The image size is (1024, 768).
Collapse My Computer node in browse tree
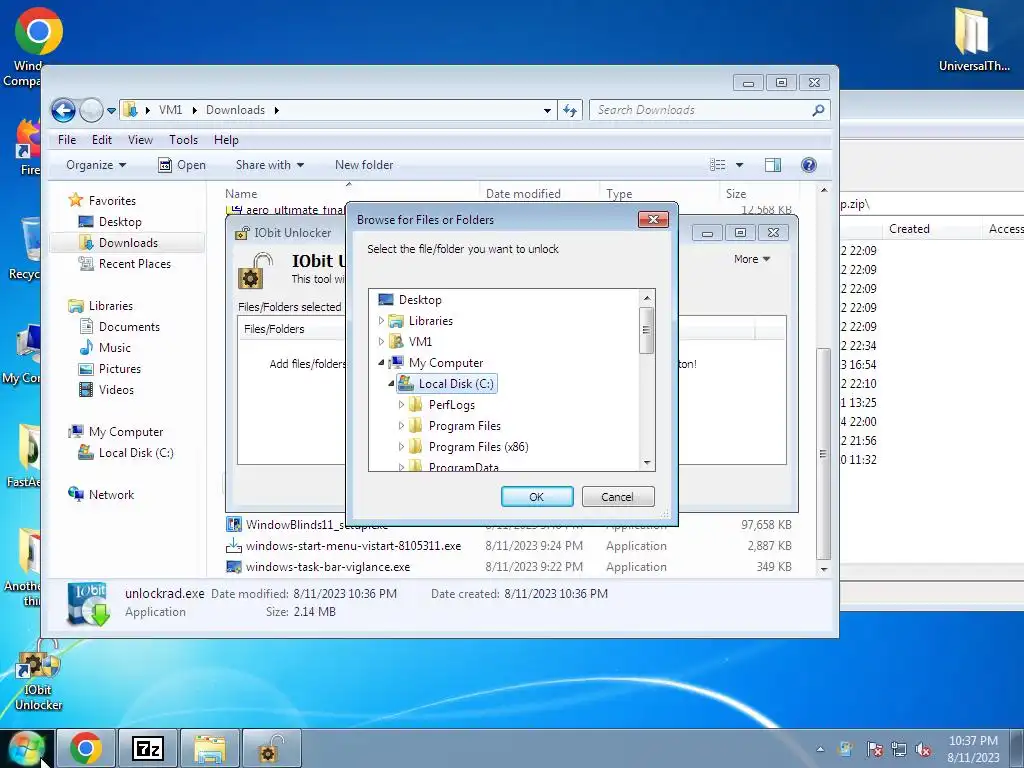click(x=381, y=362)
